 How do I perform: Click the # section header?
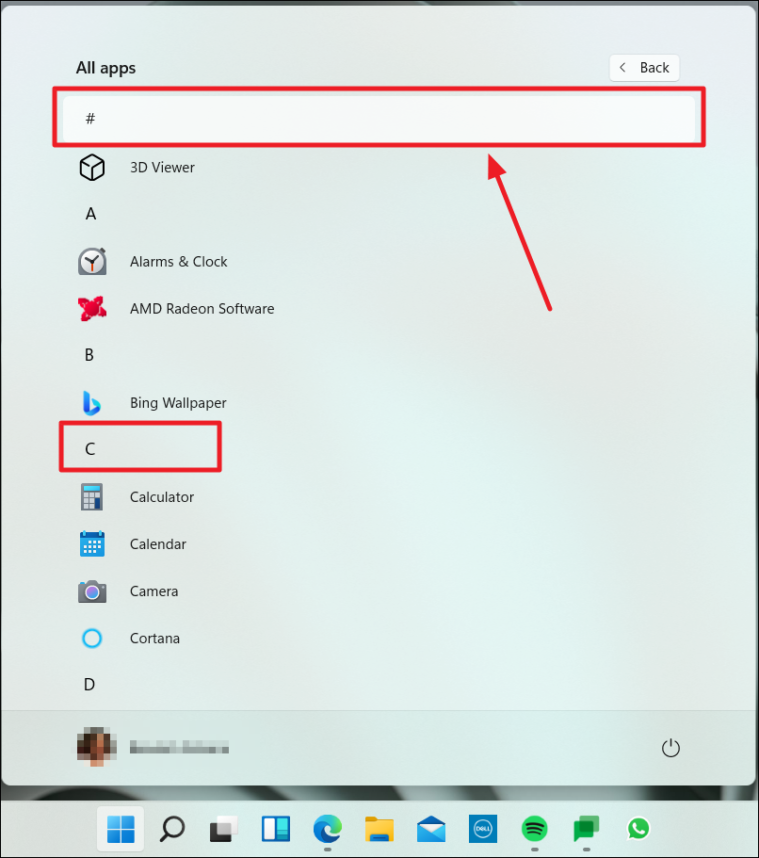pyautogui.click(x=379, y=119)
